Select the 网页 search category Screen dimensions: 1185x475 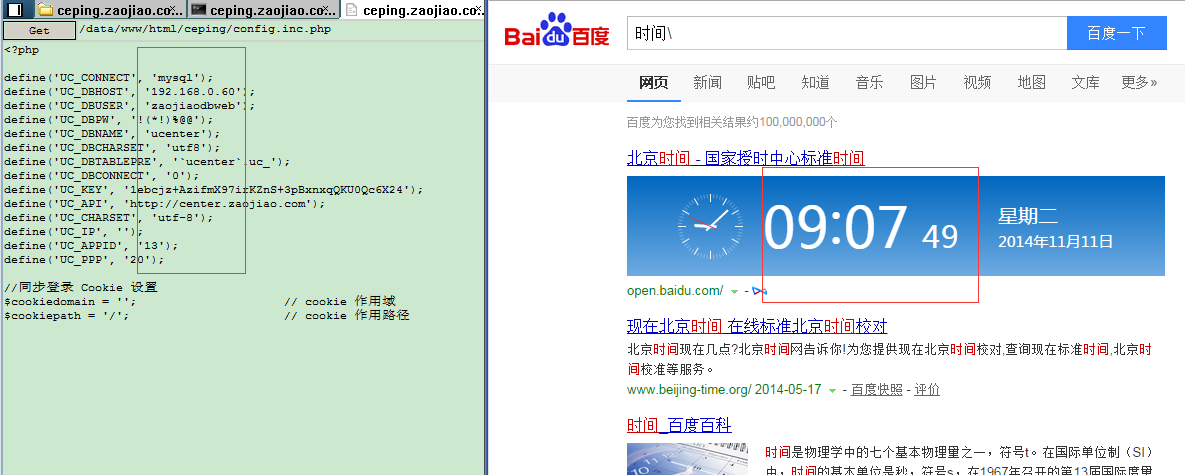pos(654,82)
